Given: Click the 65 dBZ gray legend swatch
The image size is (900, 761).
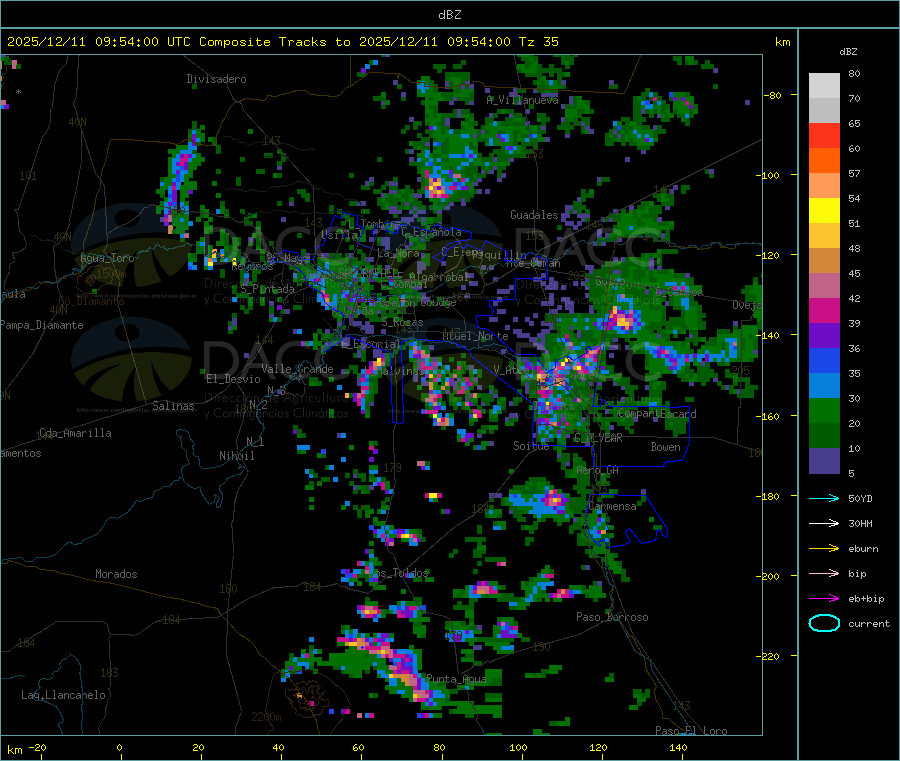Looking at the screenshot, I should coord(824,111).
